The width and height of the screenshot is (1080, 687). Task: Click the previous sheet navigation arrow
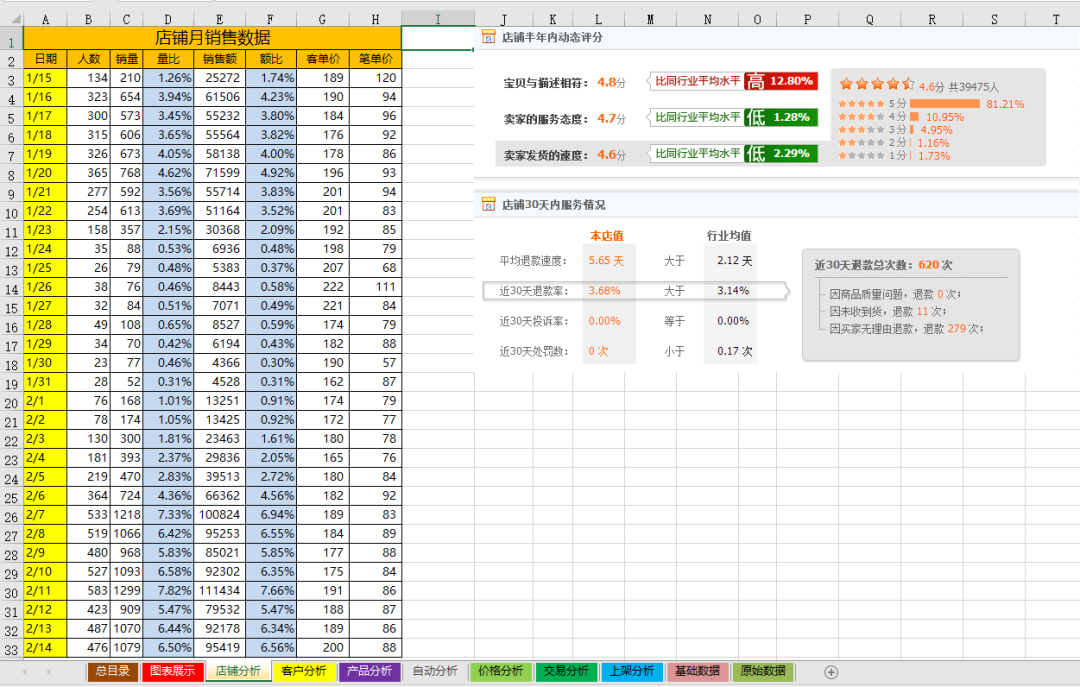pyautogui.click(x=25, y=672)
